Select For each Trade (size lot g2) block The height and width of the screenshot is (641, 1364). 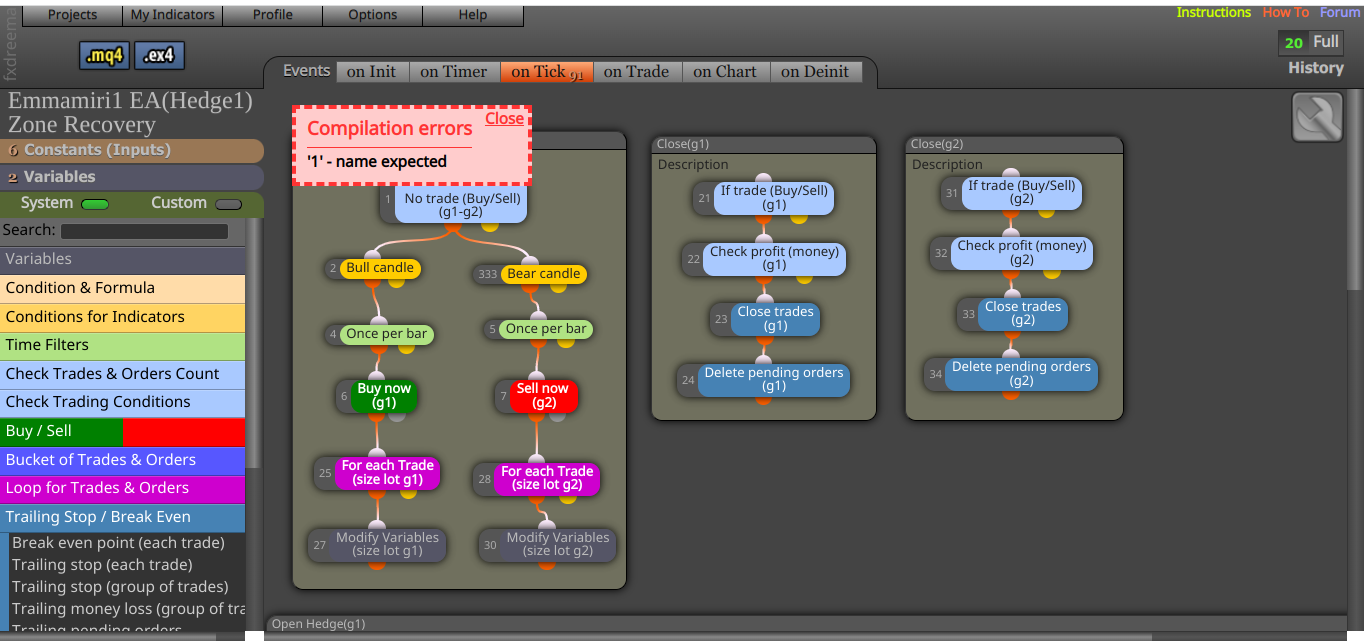(547, 479)
